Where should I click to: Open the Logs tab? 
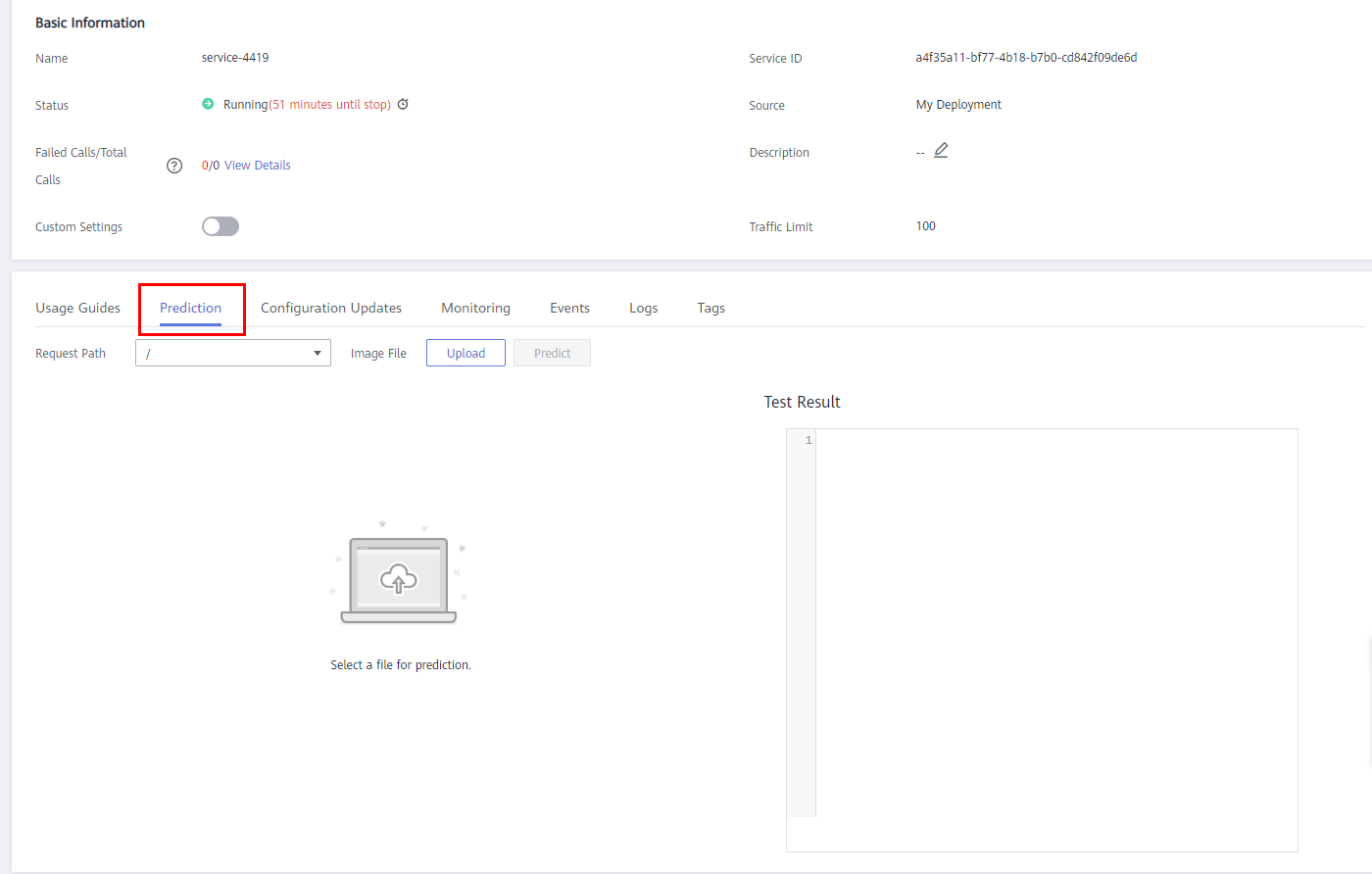point(643,308)
